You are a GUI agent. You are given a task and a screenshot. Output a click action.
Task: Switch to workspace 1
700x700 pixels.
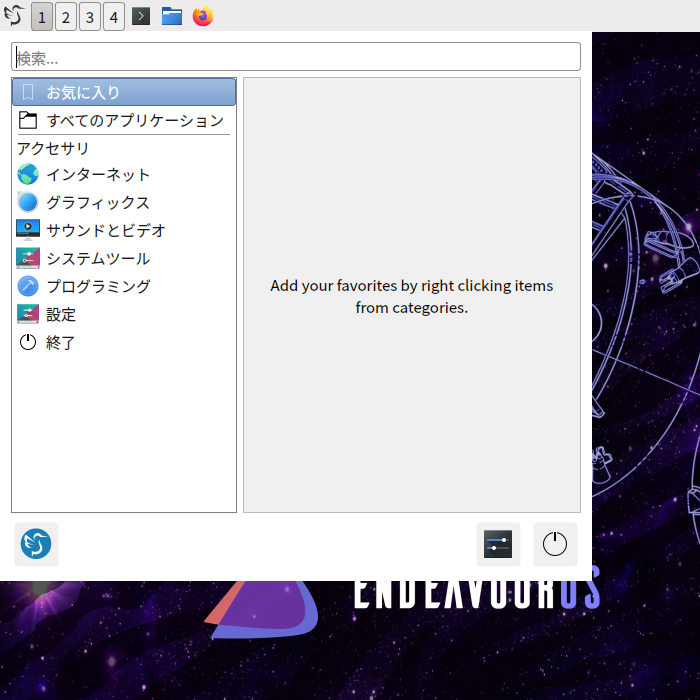(x=42, y=17)
